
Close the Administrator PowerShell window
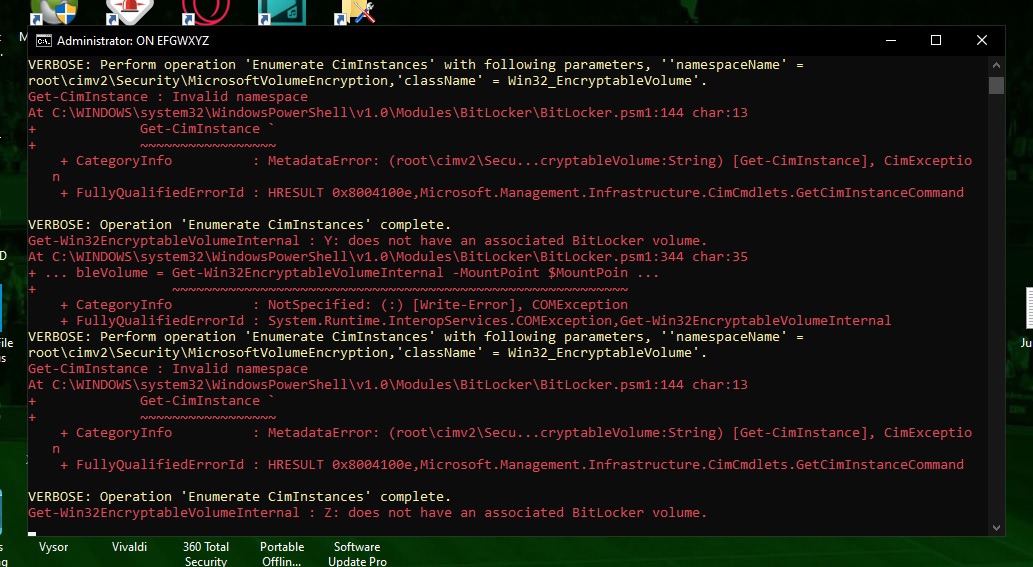click(x=982, y=41)
